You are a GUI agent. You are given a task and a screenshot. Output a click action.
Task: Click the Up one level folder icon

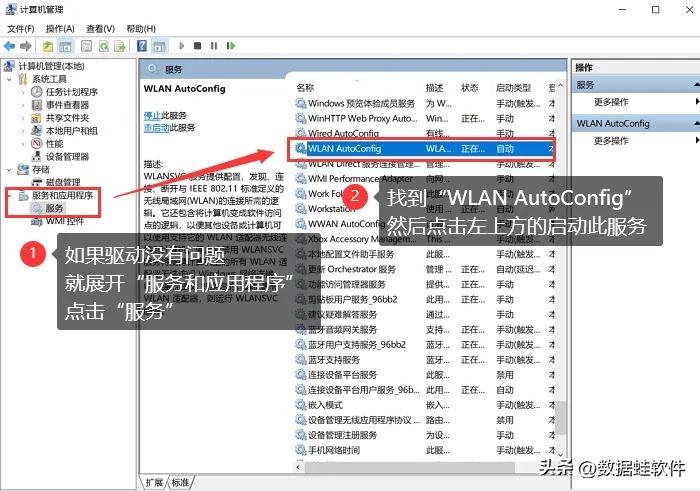tap(48, 46)
